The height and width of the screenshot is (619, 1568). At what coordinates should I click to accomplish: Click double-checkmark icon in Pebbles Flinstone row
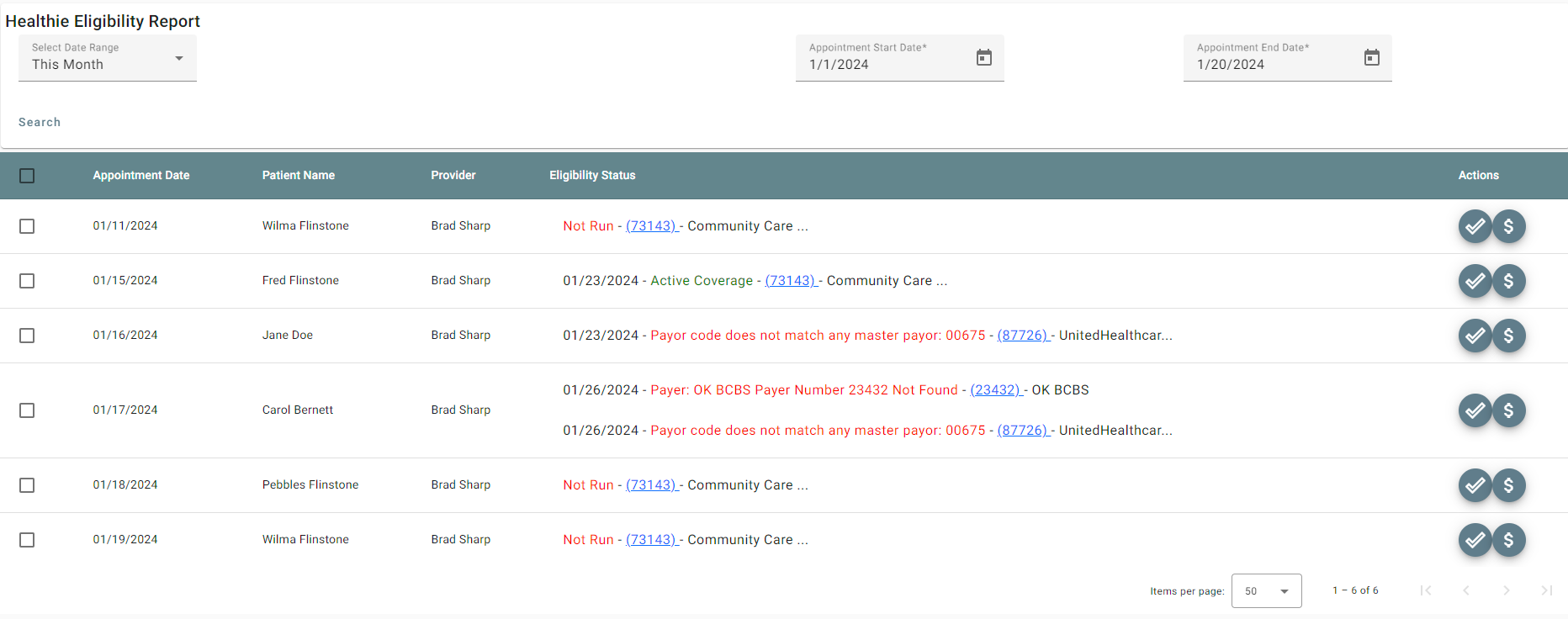pos(1475,485)
